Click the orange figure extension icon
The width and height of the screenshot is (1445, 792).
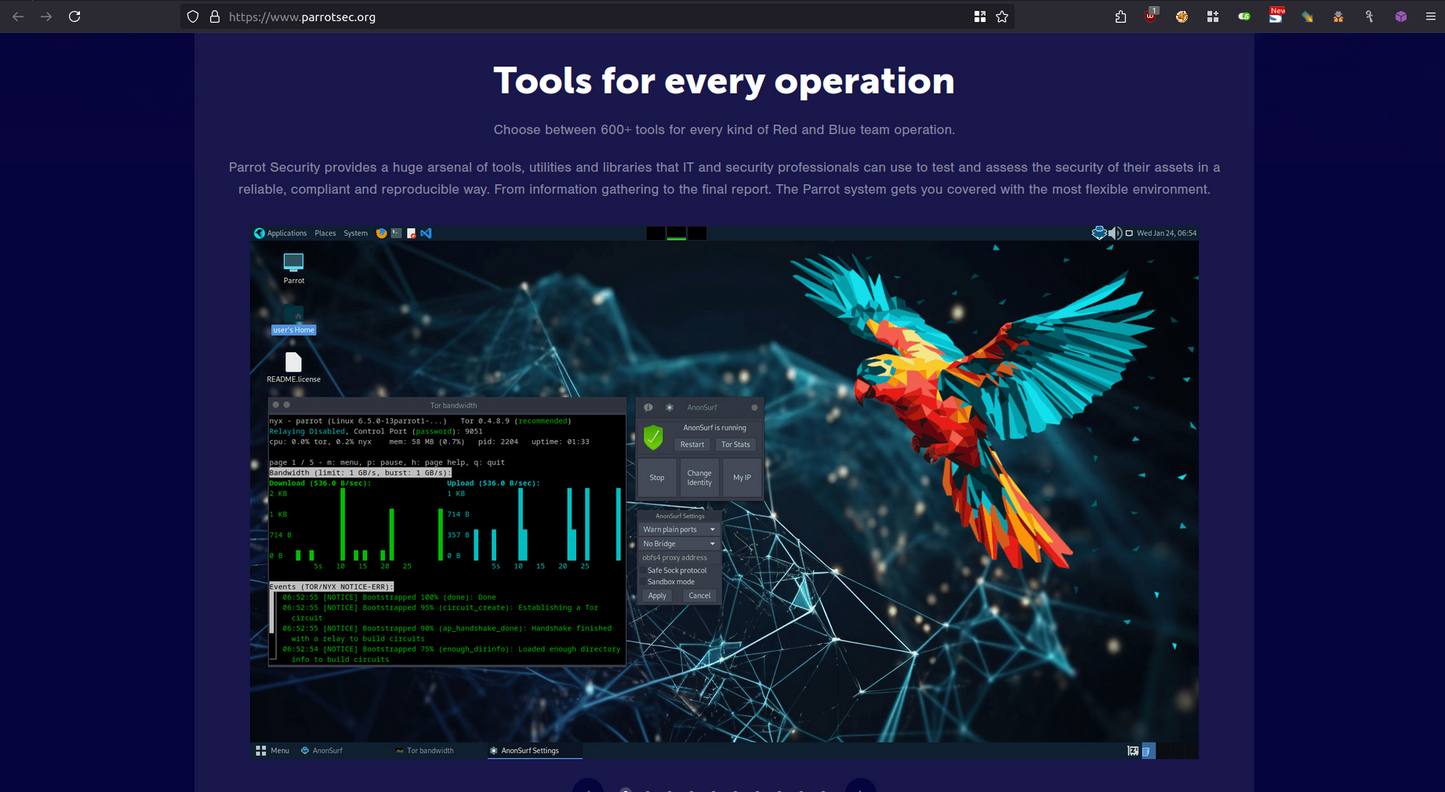(x=1338, y=17)
